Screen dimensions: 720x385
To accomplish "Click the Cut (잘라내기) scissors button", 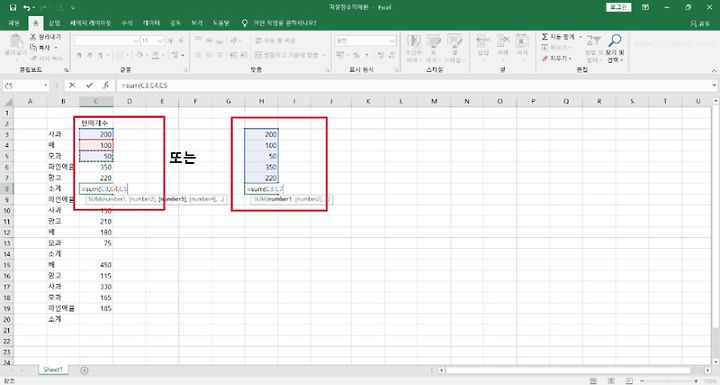I will point(45,37).
